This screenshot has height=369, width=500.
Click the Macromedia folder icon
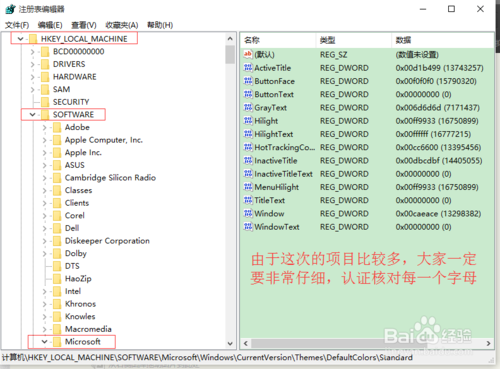[x=57, y=329]
